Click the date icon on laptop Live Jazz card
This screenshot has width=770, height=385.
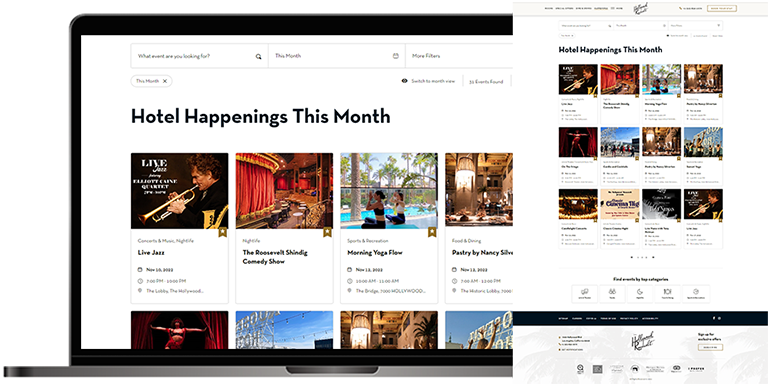tap(140, 270)
